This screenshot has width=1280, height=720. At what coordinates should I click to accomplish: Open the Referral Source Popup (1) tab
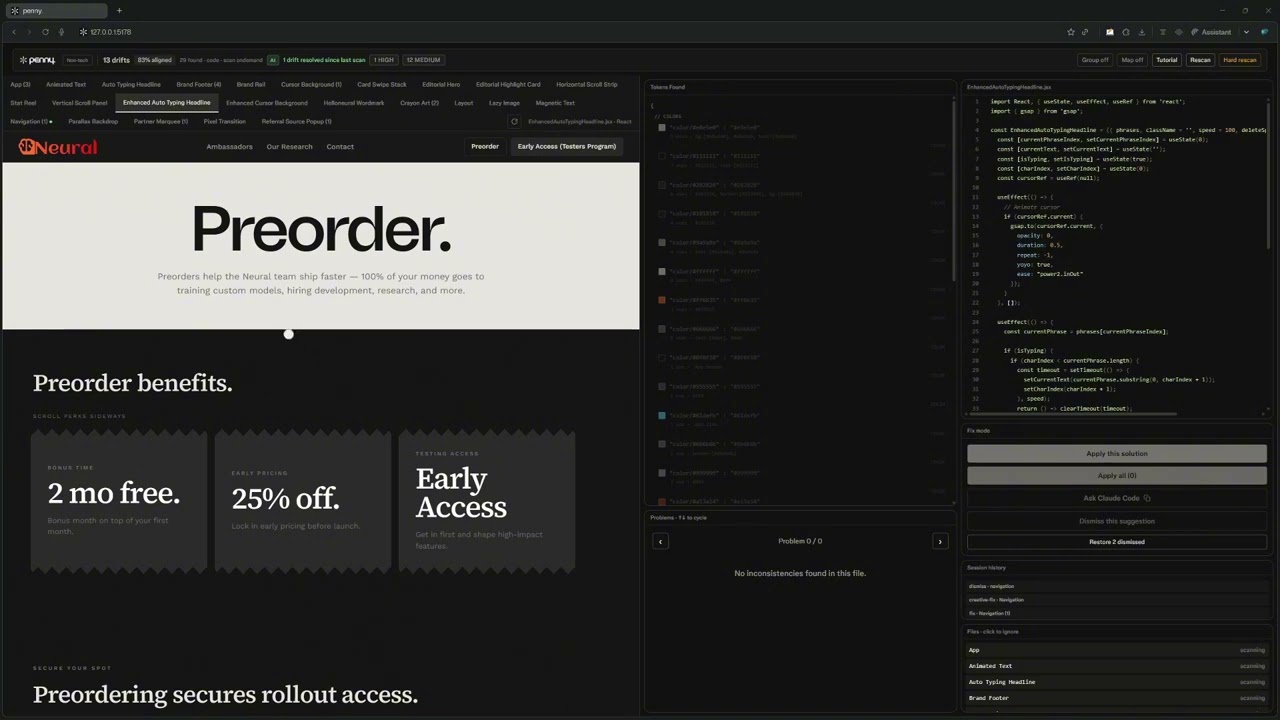point(296,122)
